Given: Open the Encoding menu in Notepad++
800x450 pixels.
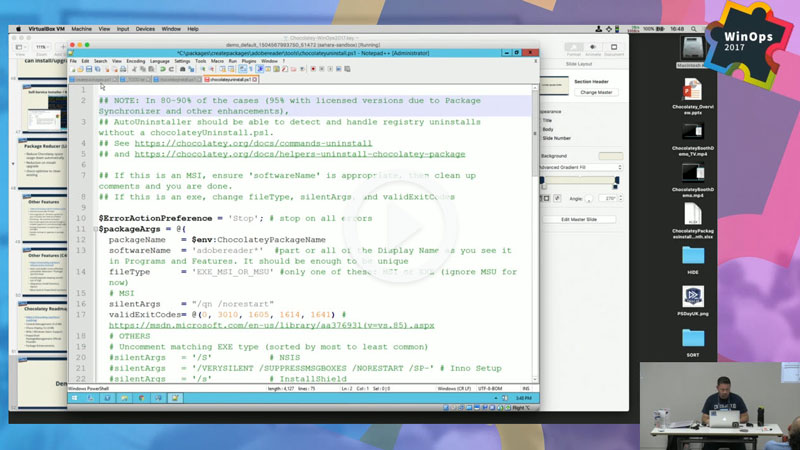Looking at the screenshot, I should click(x=136, y=61).
